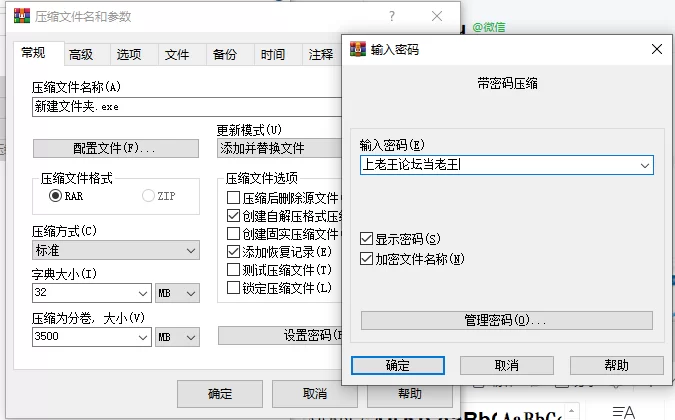Click 帮助 in the password dialog
The image size is (675, 420).
point(616,365)
